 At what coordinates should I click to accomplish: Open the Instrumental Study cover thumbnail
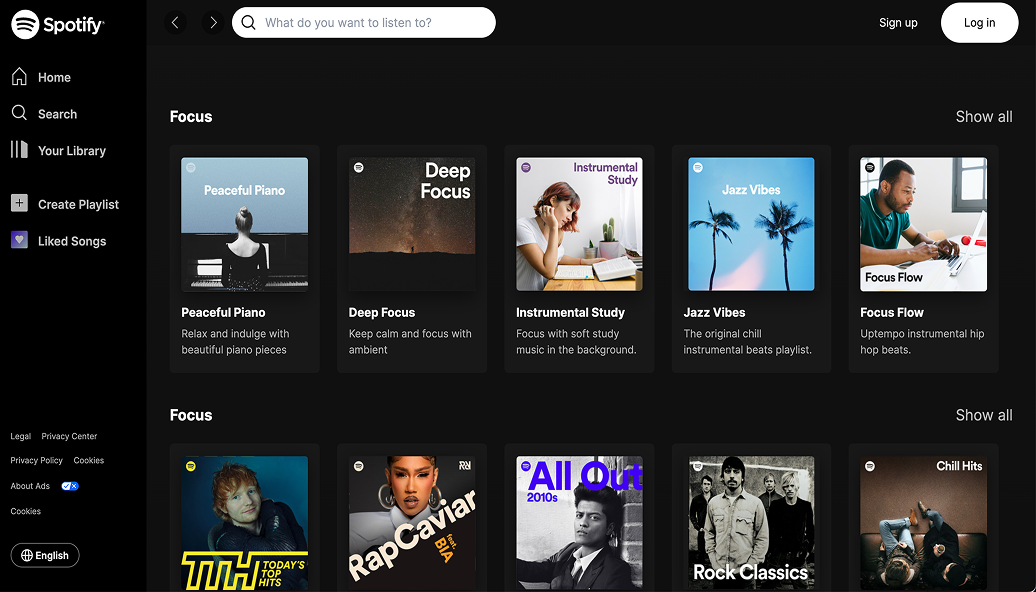(x=579, y=224)
